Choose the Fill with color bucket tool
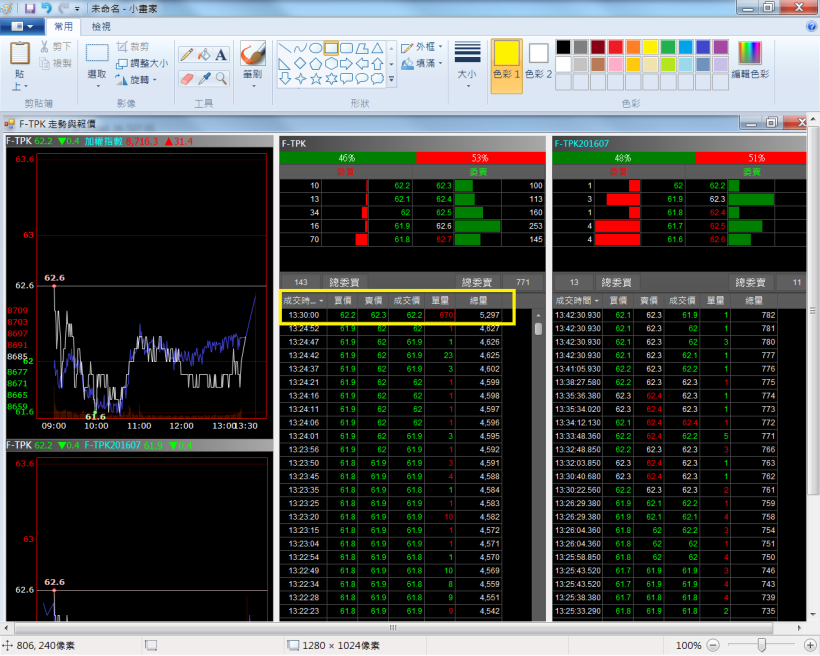Screen dimensions: 820x656 (204, 54)
